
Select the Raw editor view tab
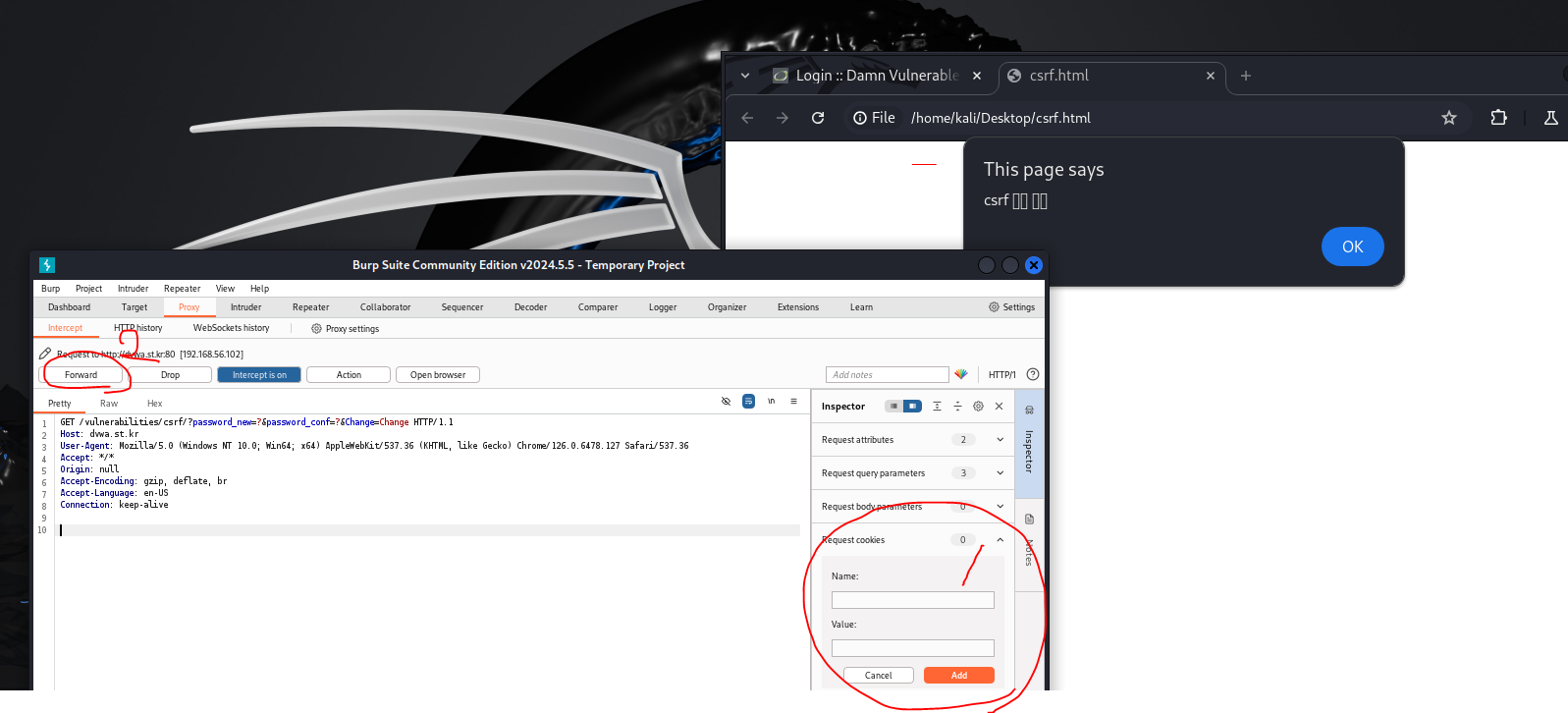click(x=109, y=404)
